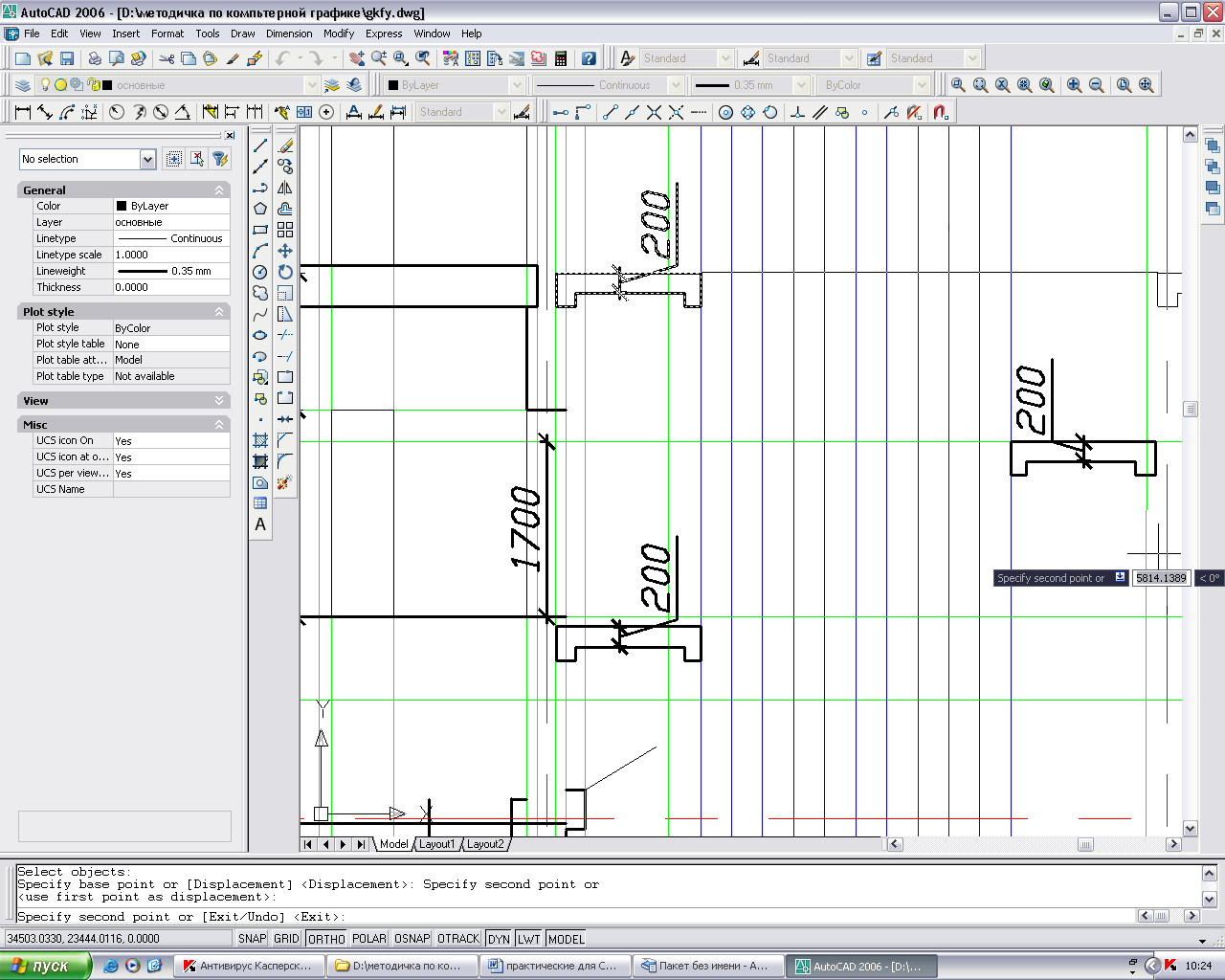This screenshot has width=1225, height=980.
Task: Open the 0.35 mm lineweight dropdown
Action: pyautogui.click(x=801, y=85)
